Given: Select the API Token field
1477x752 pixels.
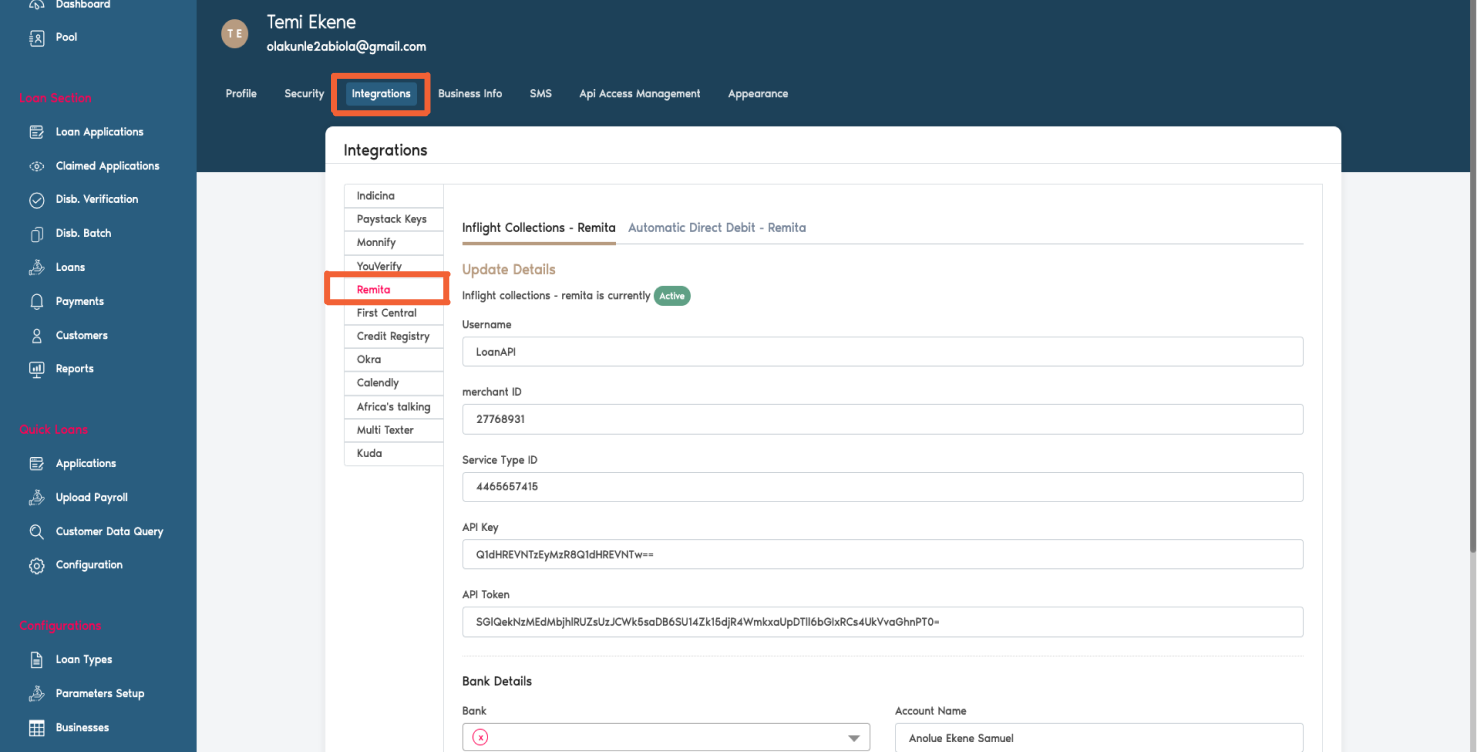Looking at the screenshot, I should [882, 621].
